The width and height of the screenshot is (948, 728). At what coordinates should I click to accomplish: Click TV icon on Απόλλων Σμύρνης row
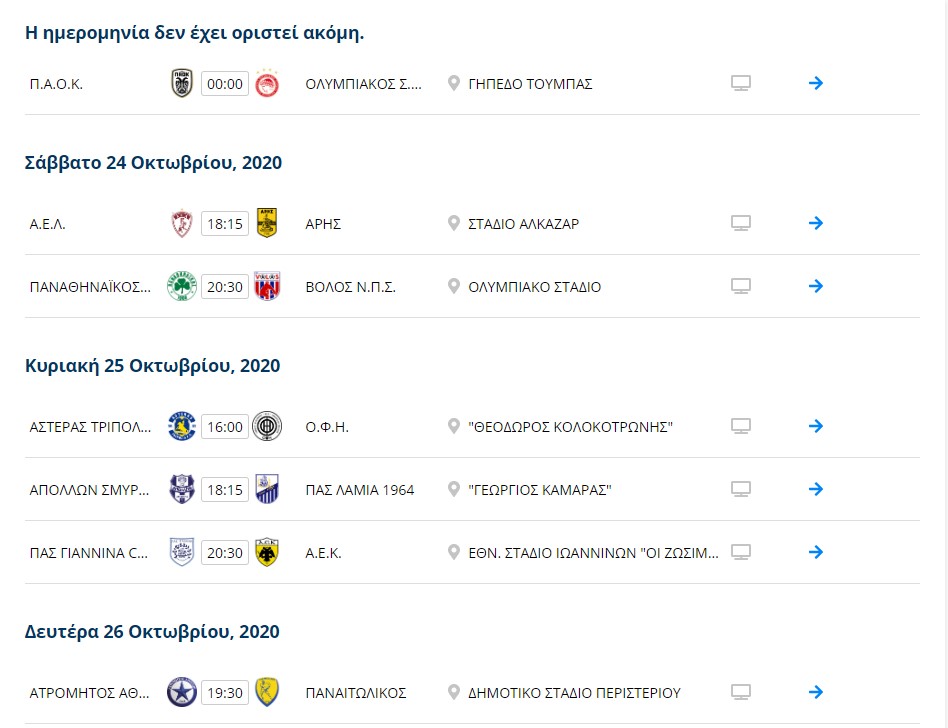point(741,489)
